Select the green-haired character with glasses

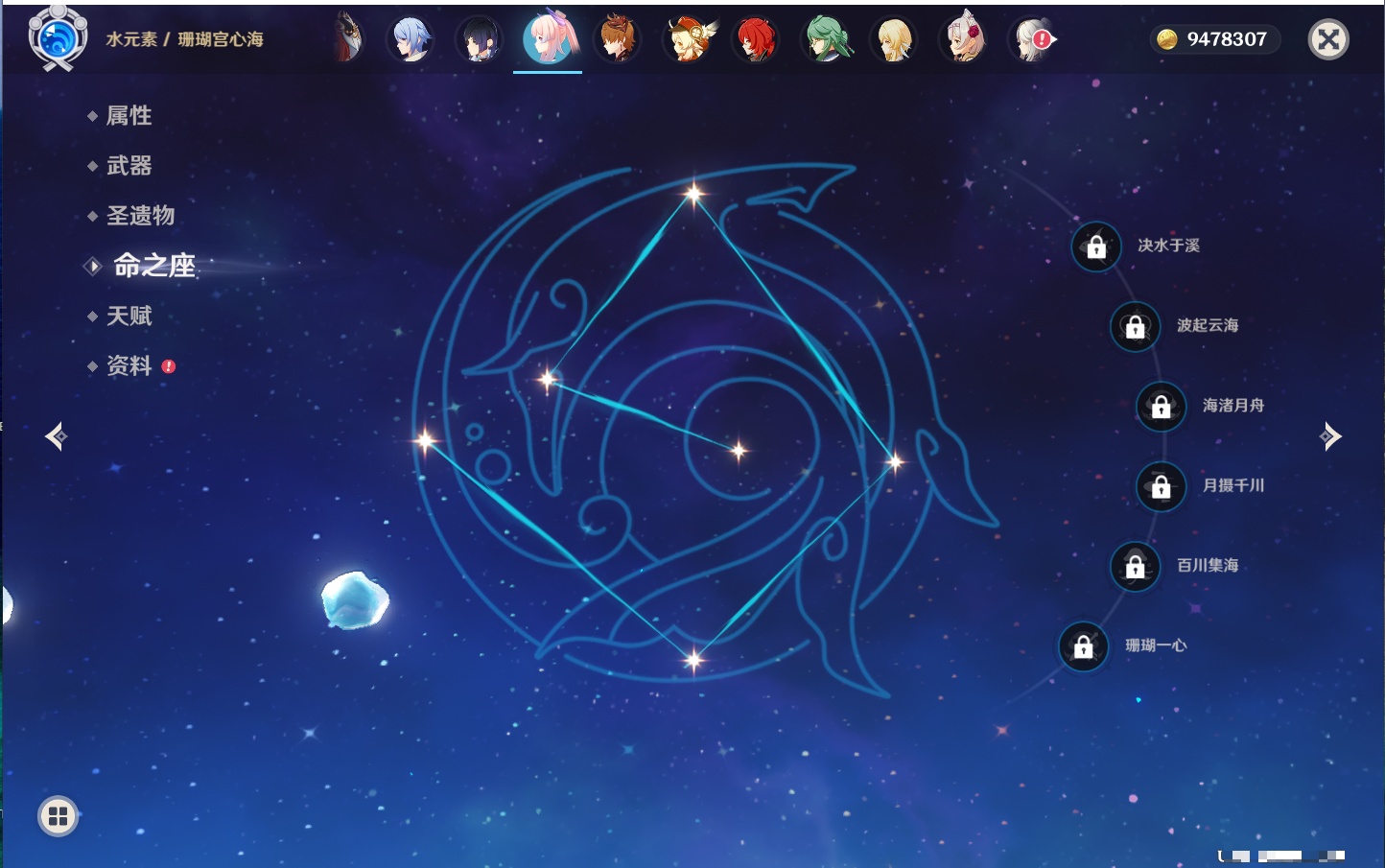[825, 39]
